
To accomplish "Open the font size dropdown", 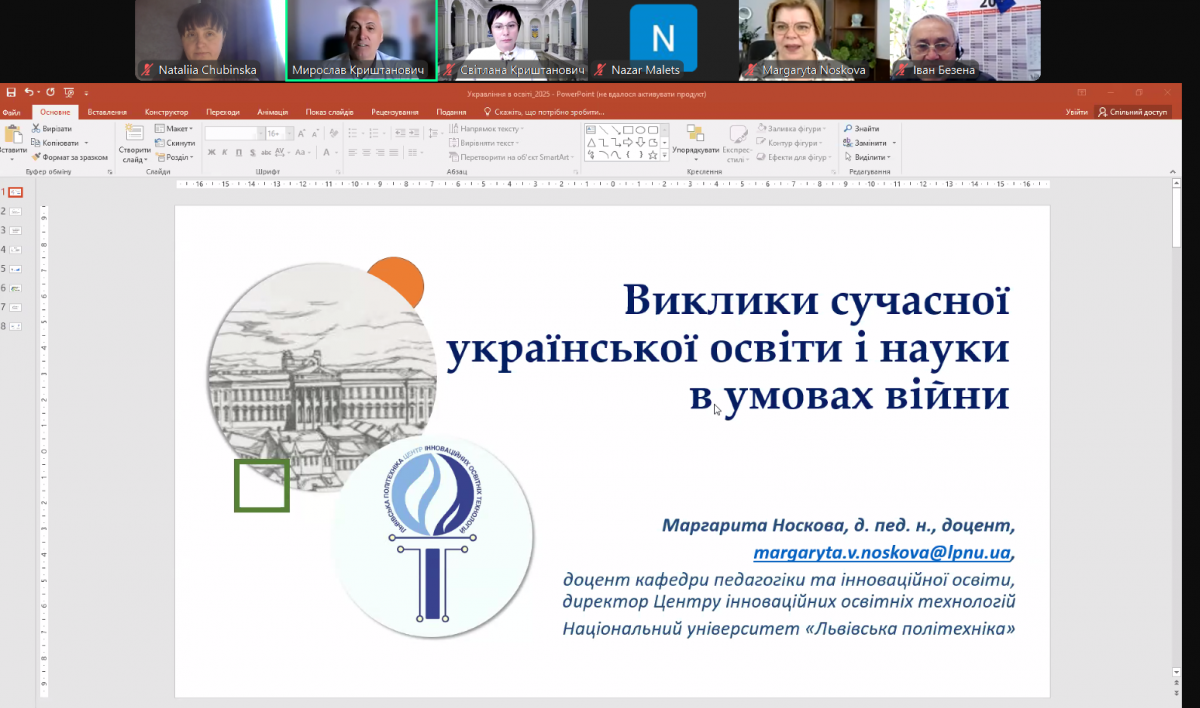I will click(289, 132).
